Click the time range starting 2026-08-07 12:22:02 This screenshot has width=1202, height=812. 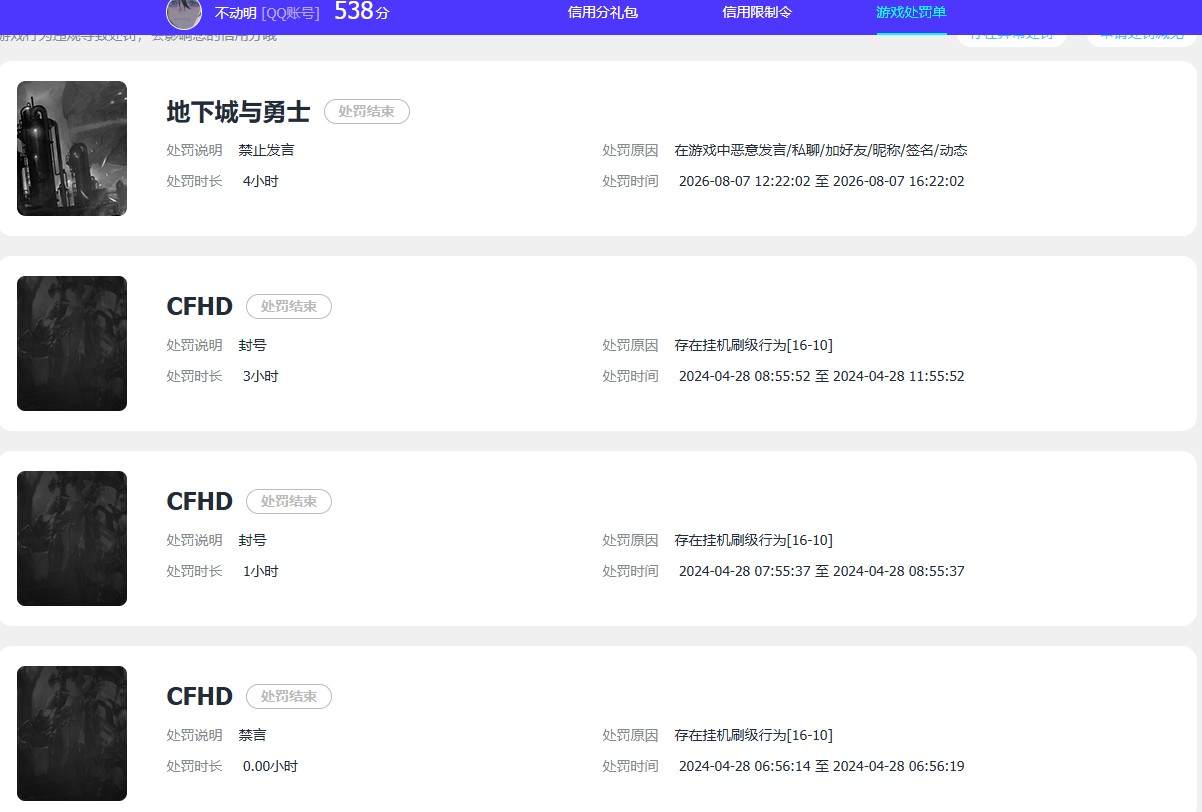click(x=822, y=182)
